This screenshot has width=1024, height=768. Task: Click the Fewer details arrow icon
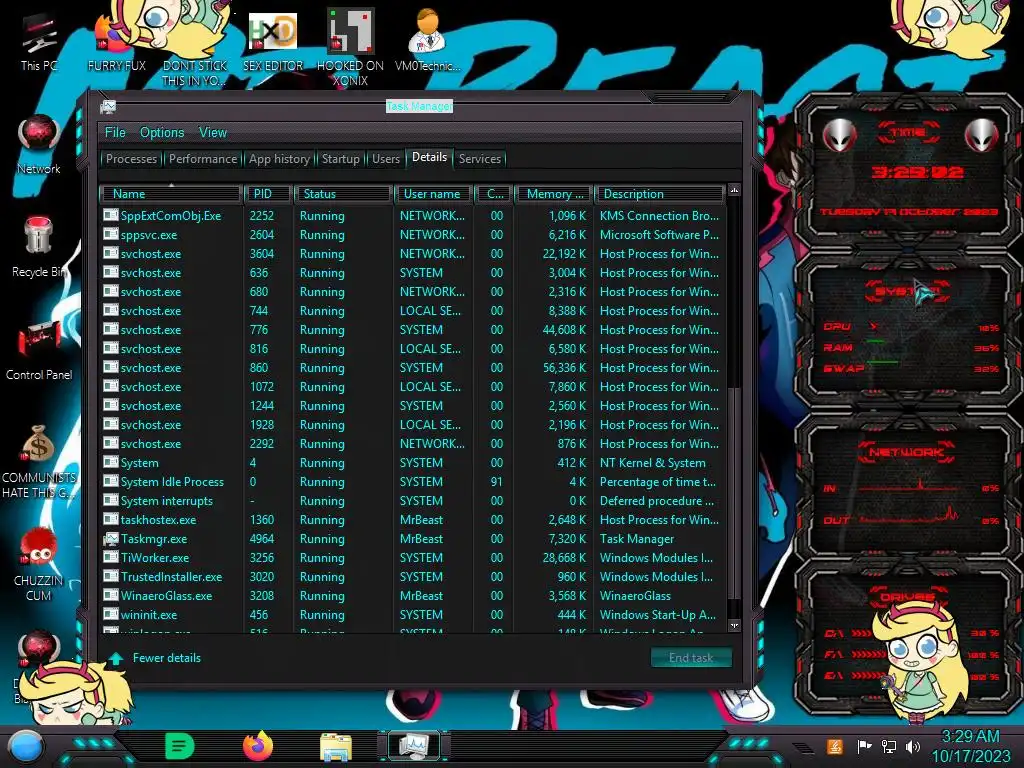[x=116, y=658]
